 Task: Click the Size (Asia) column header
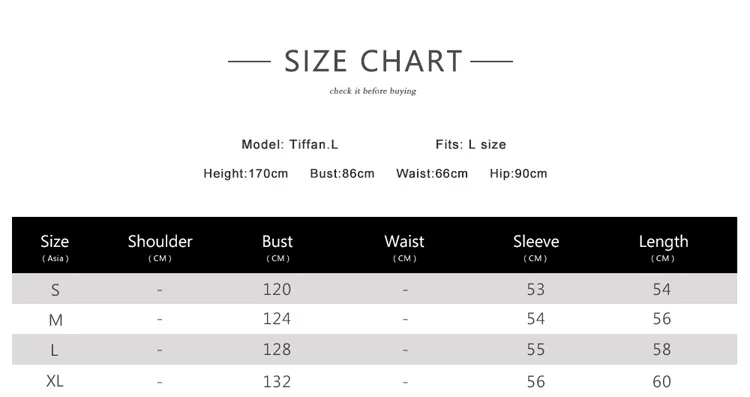point(55,247)
